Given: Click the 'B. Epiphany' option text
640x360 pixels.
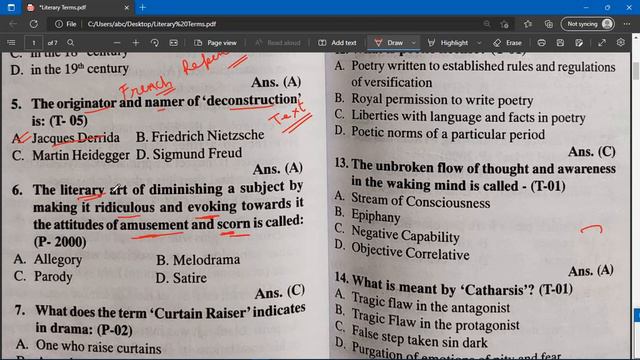Looking at the screenshot, I should [368, 215].
